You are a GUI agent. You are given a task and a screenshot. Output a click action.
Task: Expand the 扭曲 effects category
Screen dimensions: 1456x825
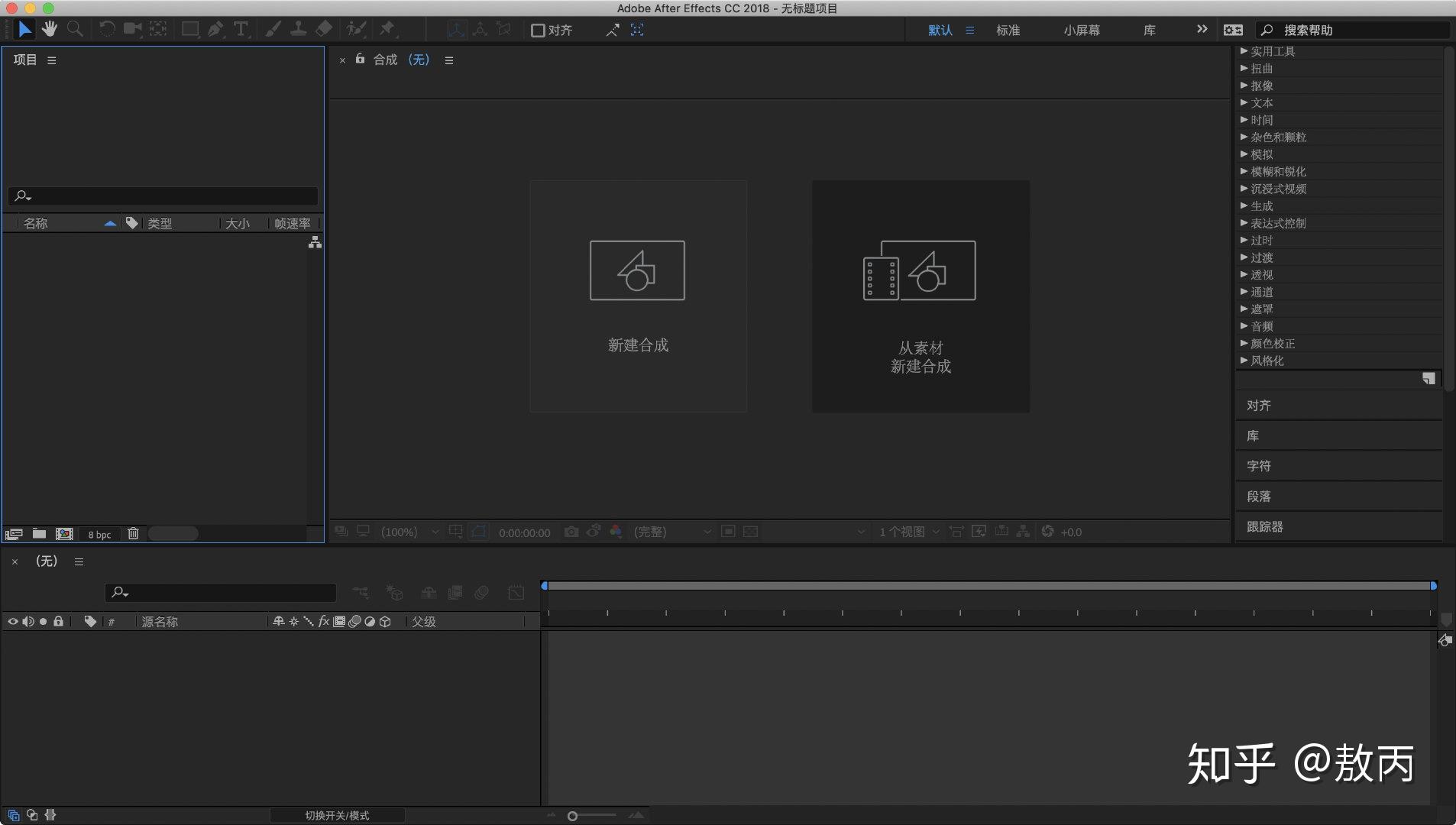(x=1244, y=68)
